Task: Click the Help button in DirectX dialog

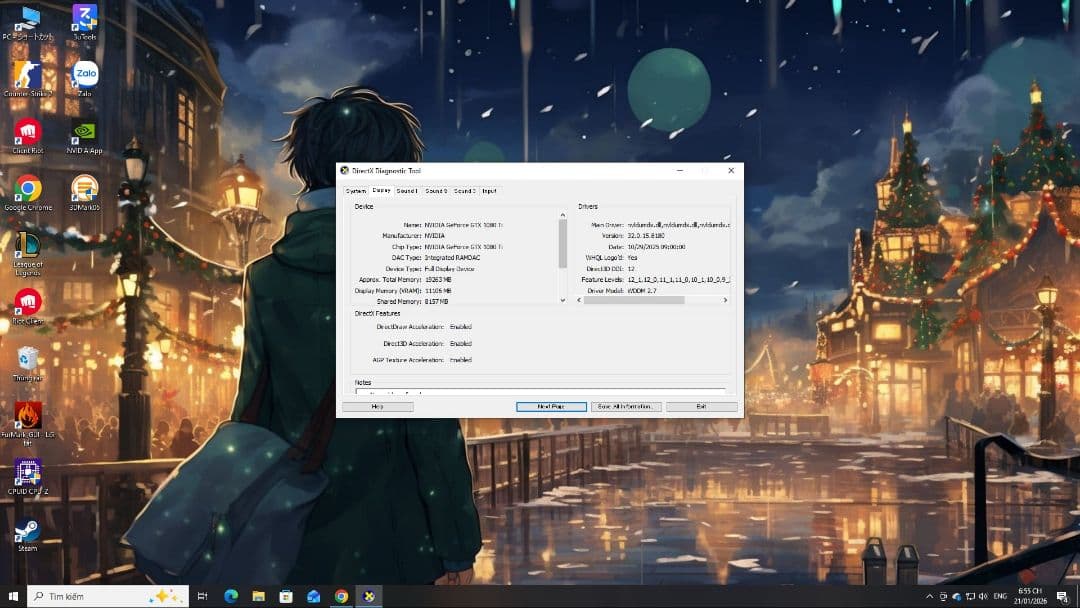Action: pyautogui.click(x=377, y=407)
